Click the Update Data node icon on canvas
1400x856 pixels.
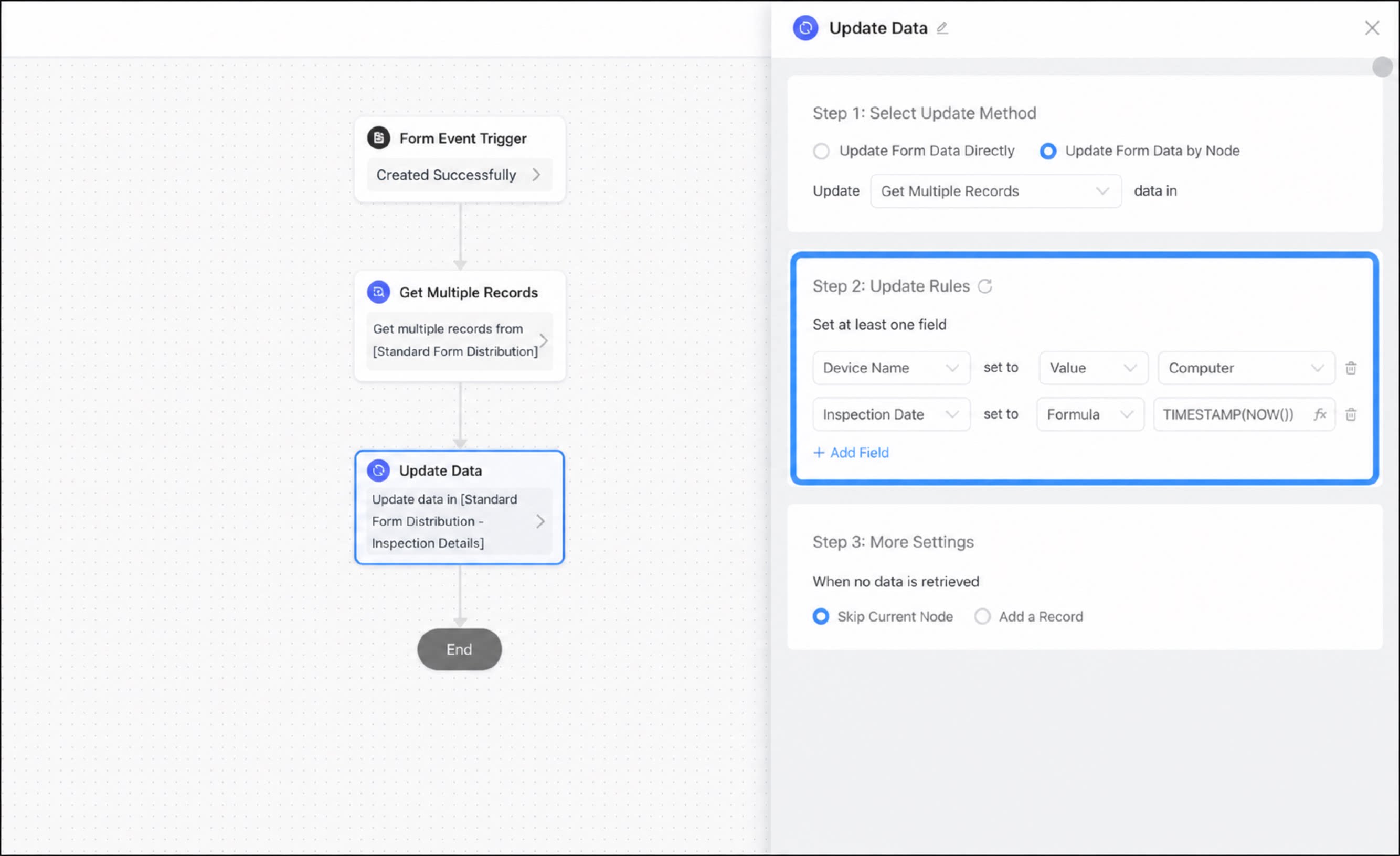[378, 470]
